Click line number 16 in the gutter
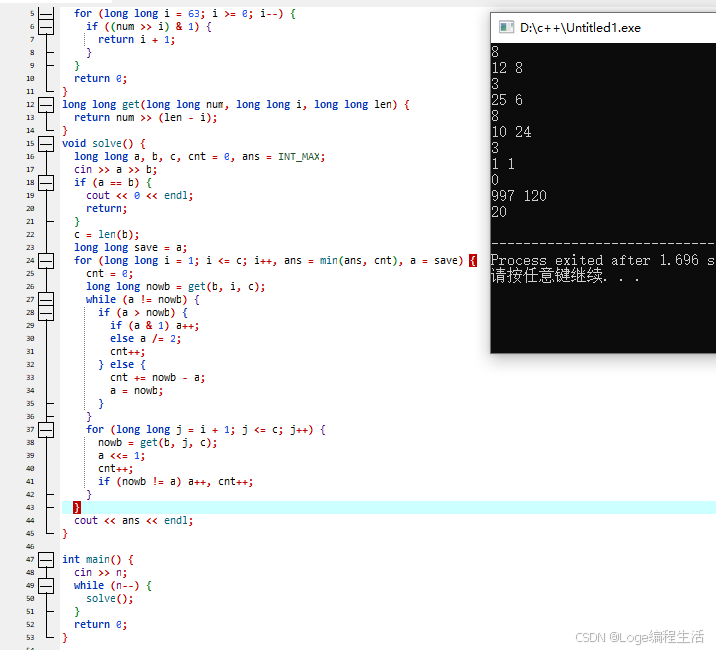716x650 pixels. click(x=30, y=157)
